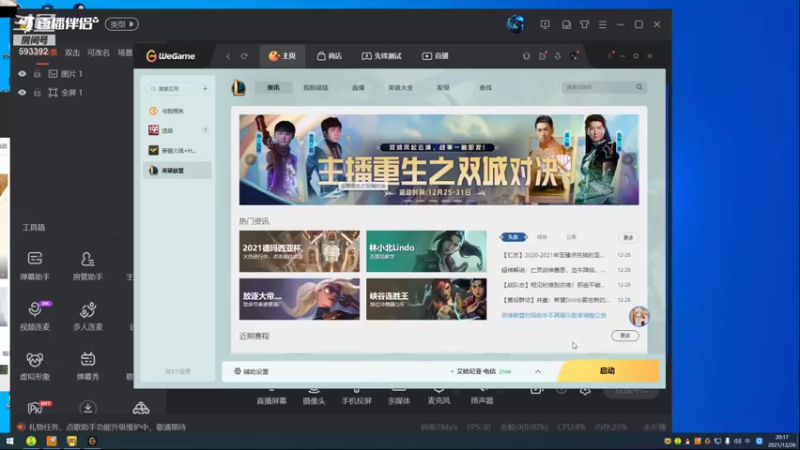Image resolution: width=800 pixels, height=450 pixels.
Task: Open the Windows Start menu
Action: (x=9, y=441)
